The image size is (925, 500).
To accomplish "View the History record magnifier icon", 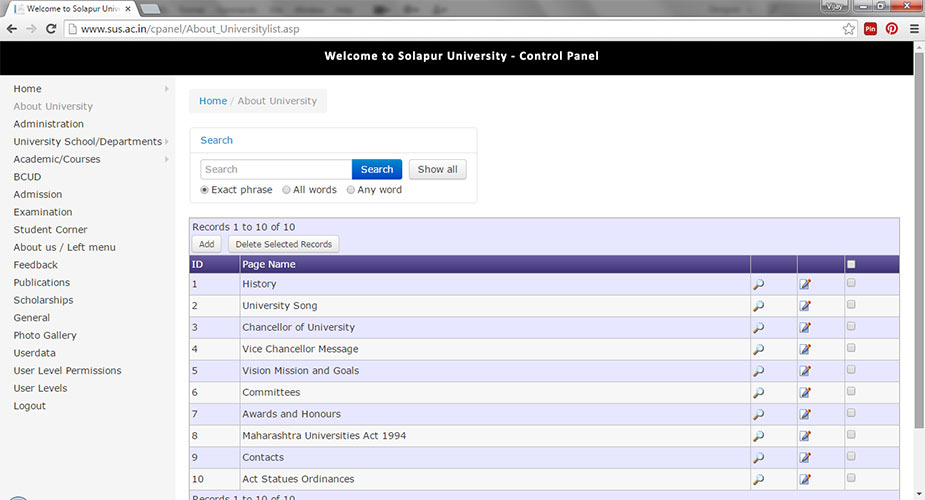I will point(759,285).
